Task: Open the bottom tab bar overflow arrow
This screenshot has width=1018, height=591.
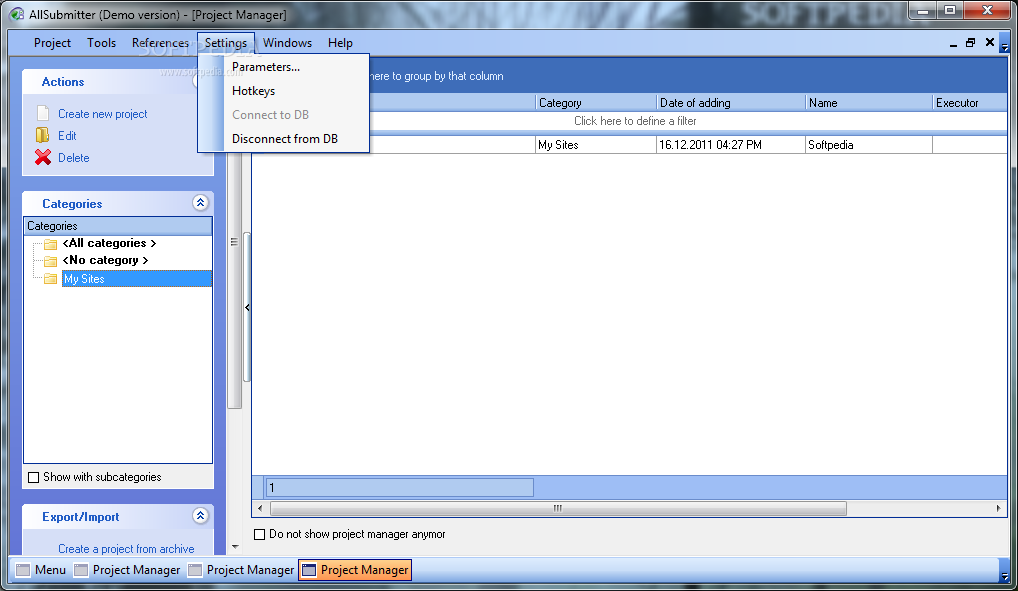Action: tap(1004, 576)
